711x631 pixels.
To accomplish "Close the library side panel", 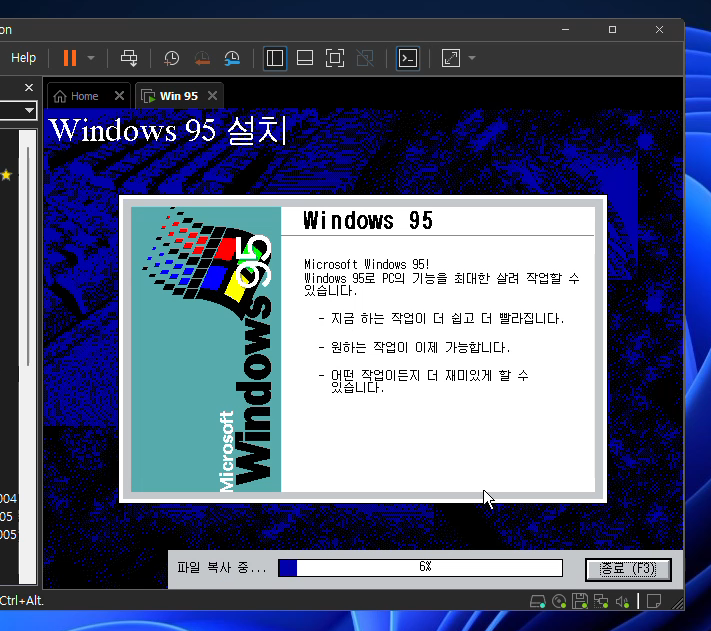I will click(x=29, y=87).
